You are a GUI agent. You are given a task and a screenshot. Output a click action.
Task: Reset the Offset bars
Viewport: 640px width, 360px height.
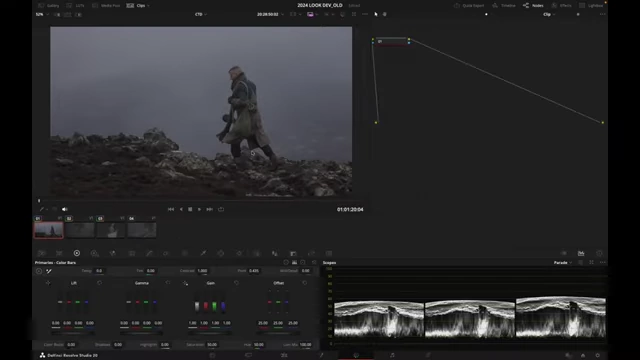point(304,283)
